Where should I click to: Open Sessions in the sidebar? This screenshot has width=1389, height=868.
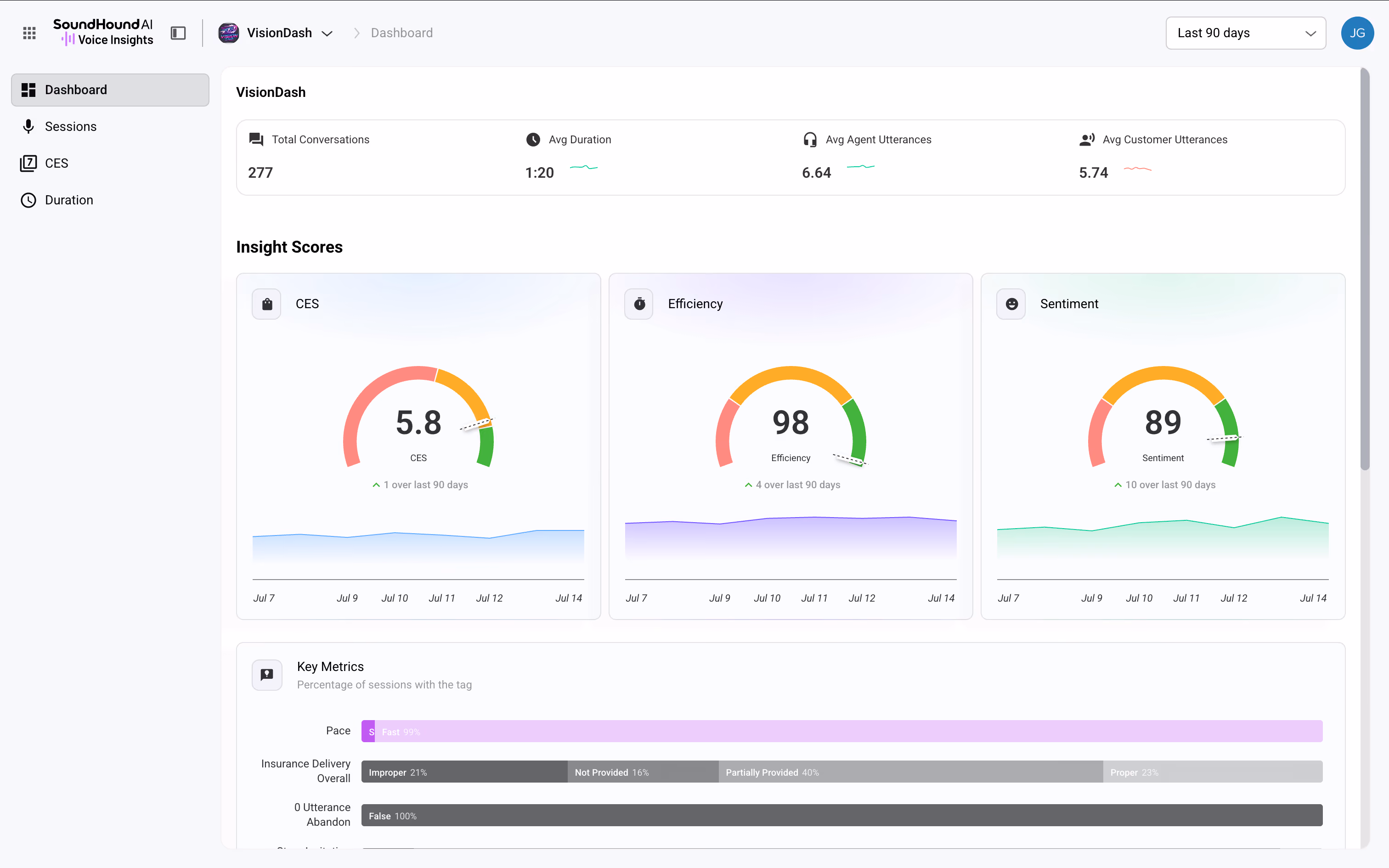point(110,126)
